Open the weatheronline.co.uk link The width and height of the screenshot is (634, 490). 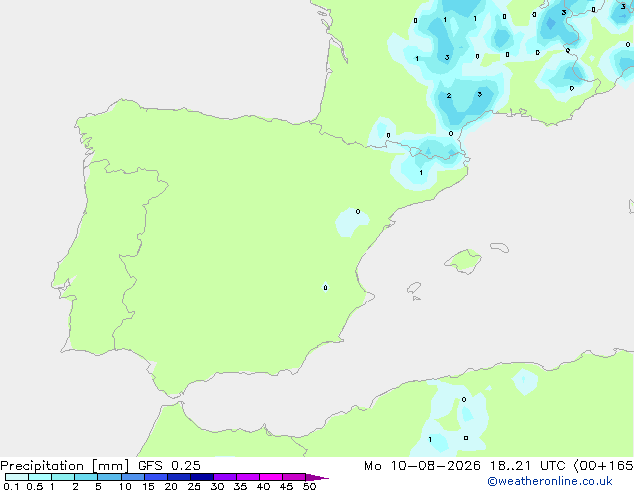point(550,481)
